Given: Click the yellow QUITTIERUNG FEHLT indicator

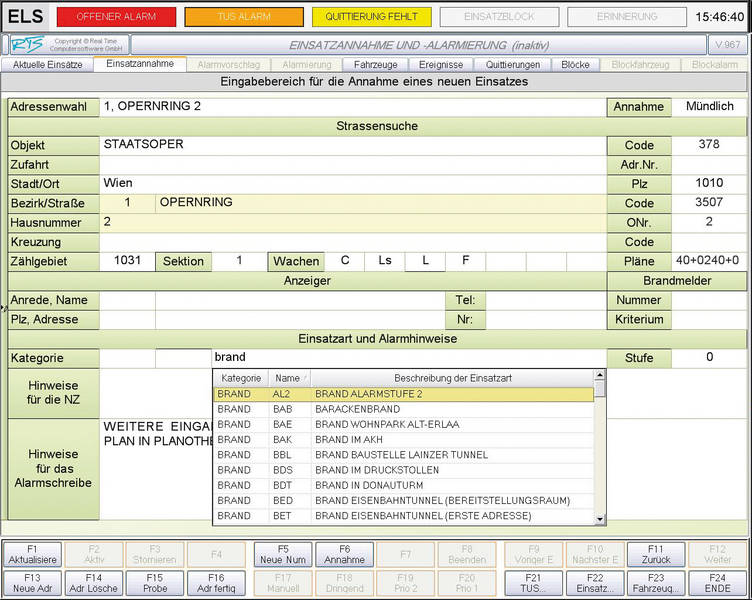Looking at the screenshot, I should coord(371,17).
